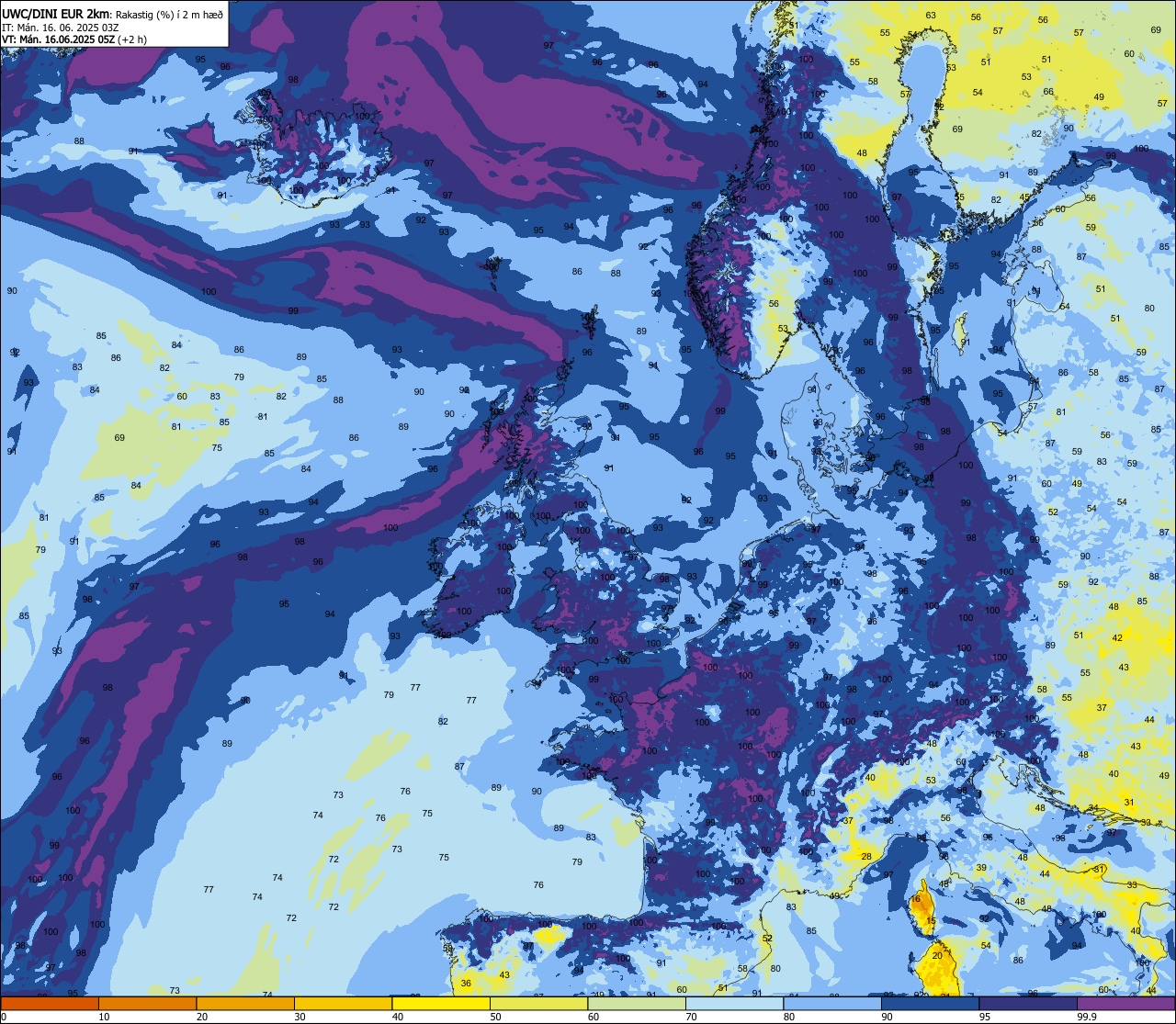This screenshot has width=1176, height=1024.
Task: Click the 'IT: Mán. 16. 06. 2025 03Z' line
Action: (60, 27)
